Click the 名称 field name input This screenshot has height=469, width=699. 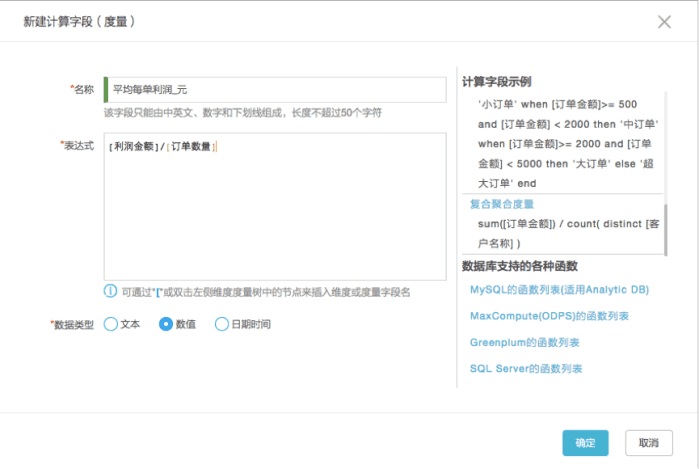pos(275,90)
